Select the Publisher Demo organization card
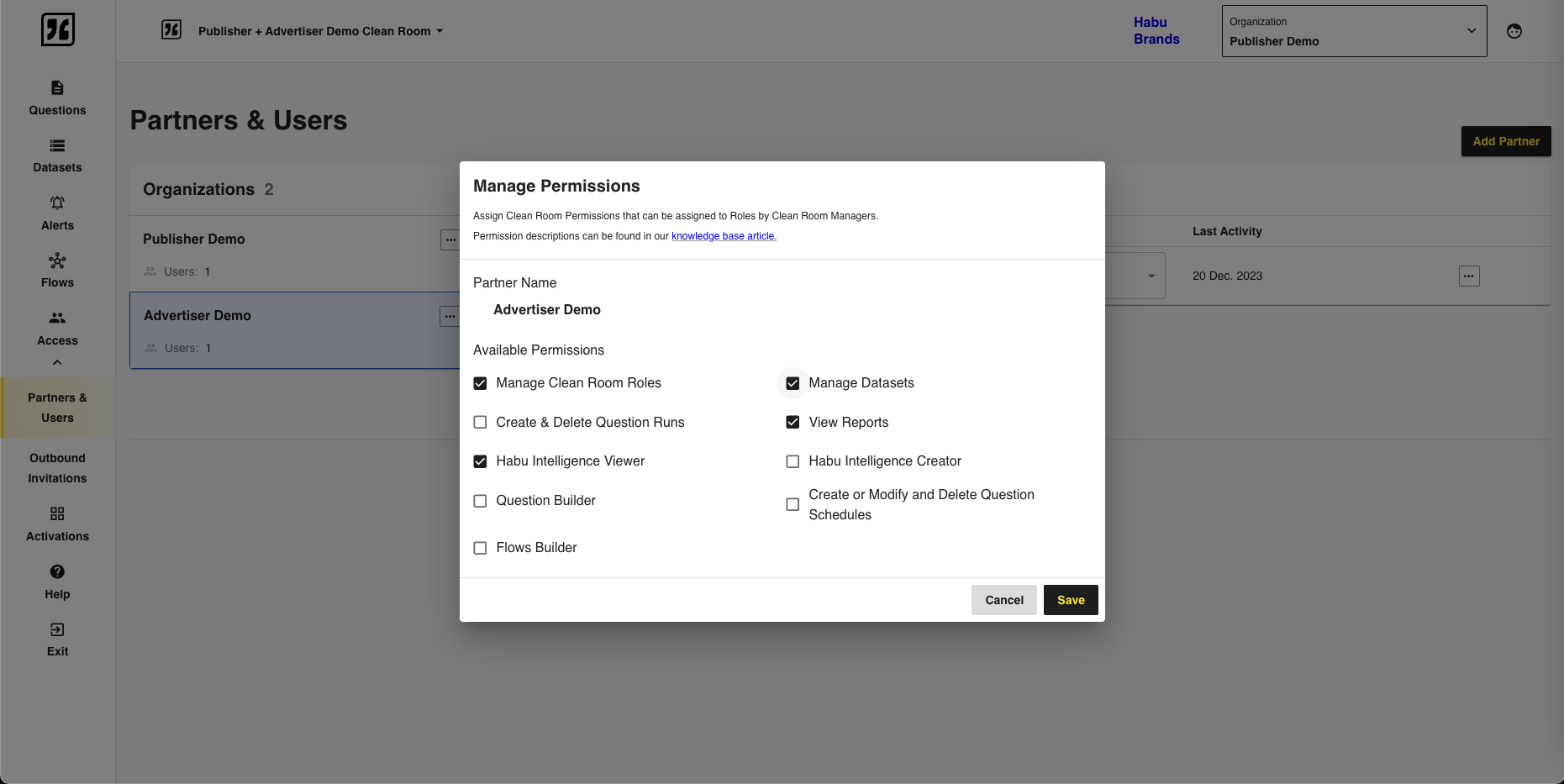 tap(294, 254)
